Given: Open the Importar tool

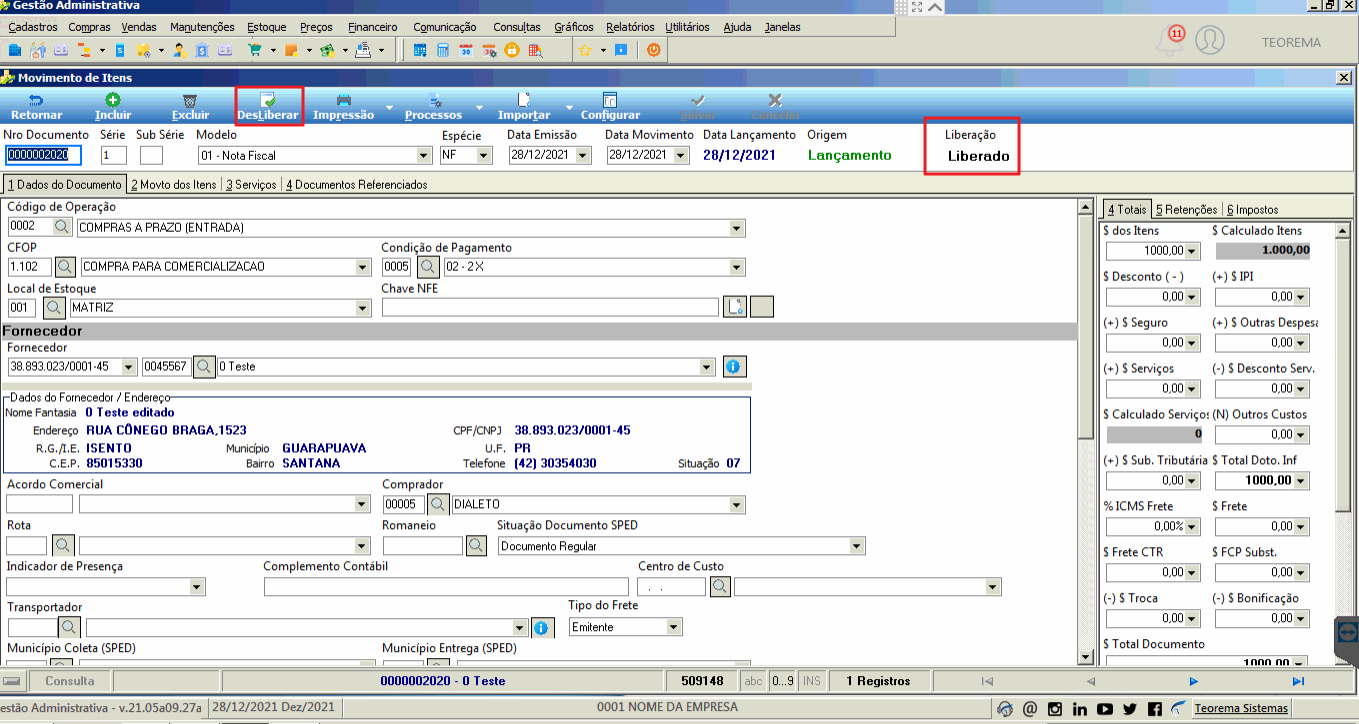Looking at the screenshot, I should pyautogui.click(x=524, y=107).
